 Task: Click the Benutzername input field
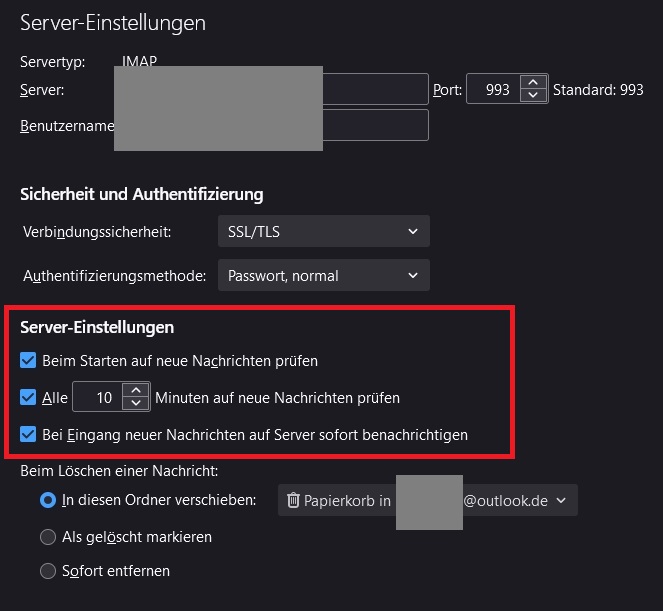[x=375, y=126]
